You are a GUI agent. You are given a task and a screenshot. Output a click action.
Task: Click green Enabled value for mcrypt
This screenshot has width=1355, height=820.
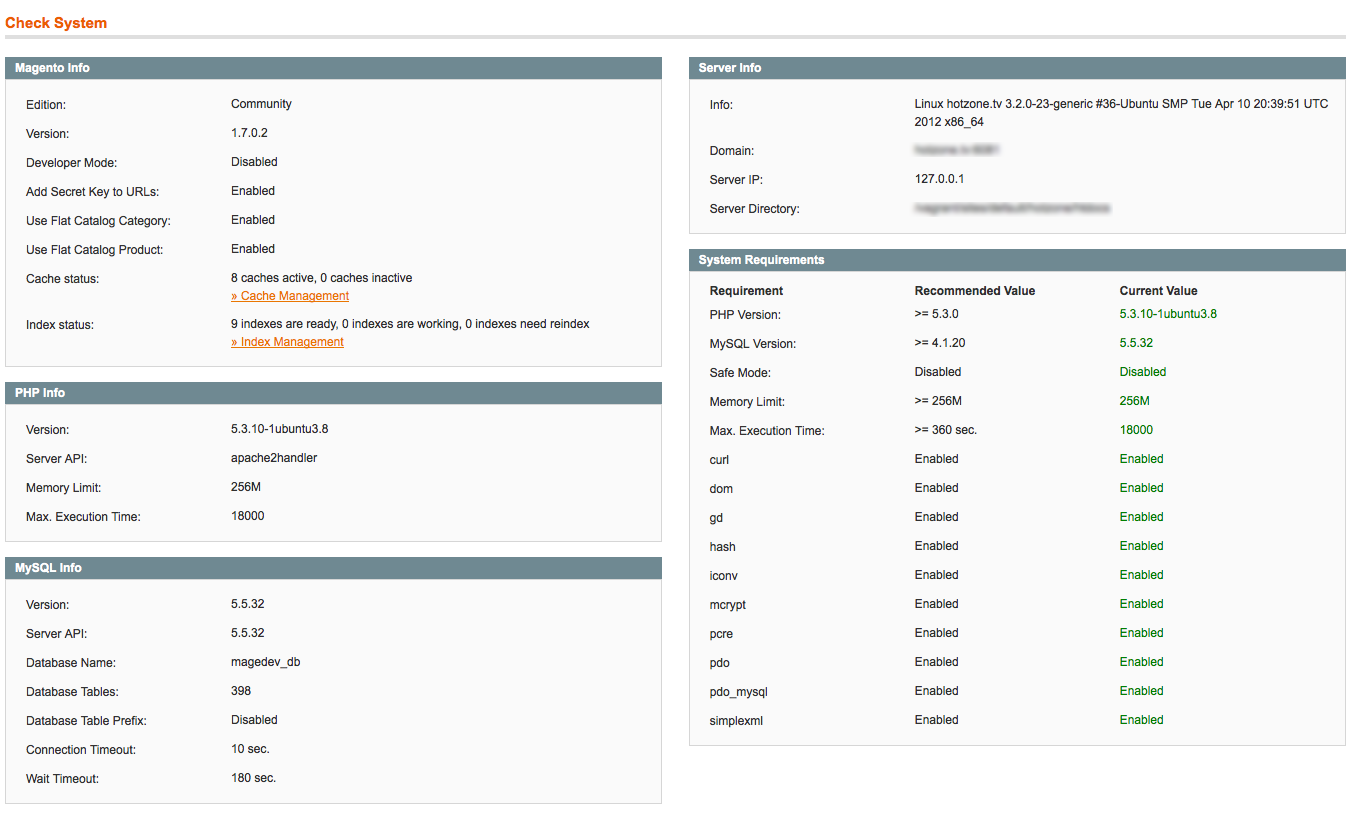click(x=1142, y=604)
